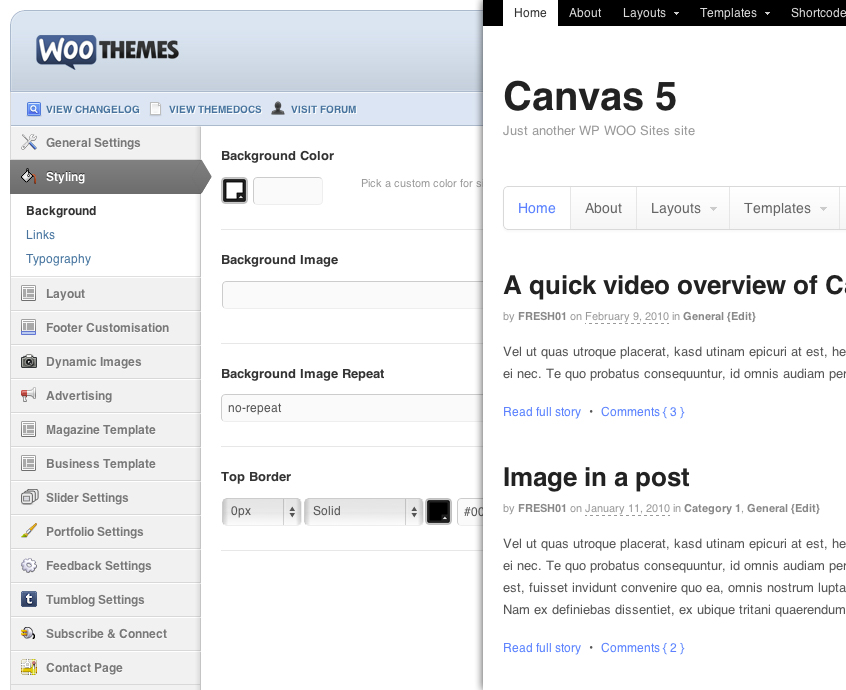
Task: Open the Top Border style dropdown
Action: tap(363, 511)
